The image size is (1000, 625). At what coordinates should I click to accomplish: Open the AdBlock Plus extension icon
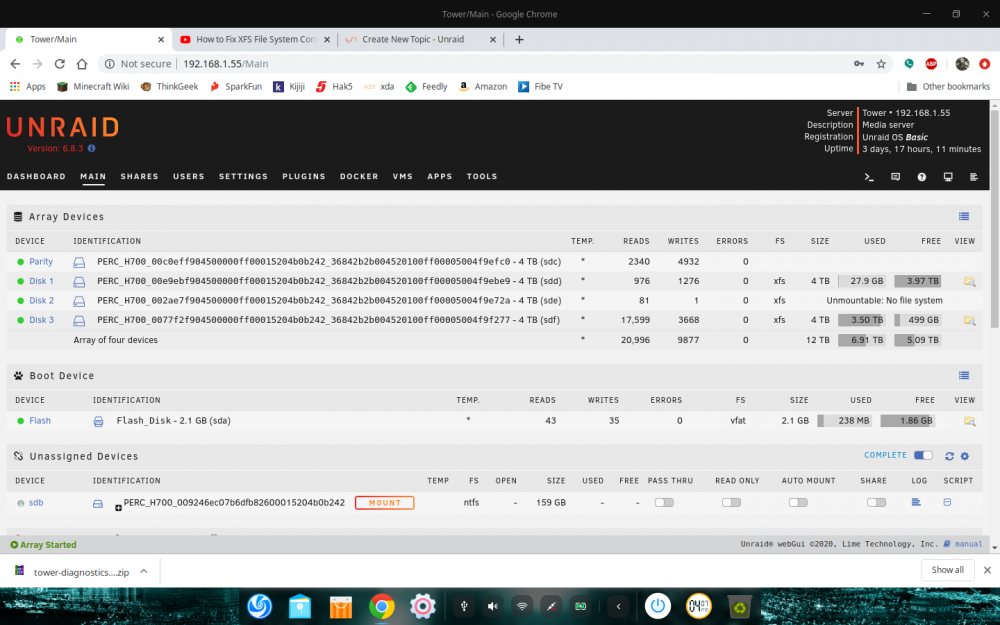931,64
